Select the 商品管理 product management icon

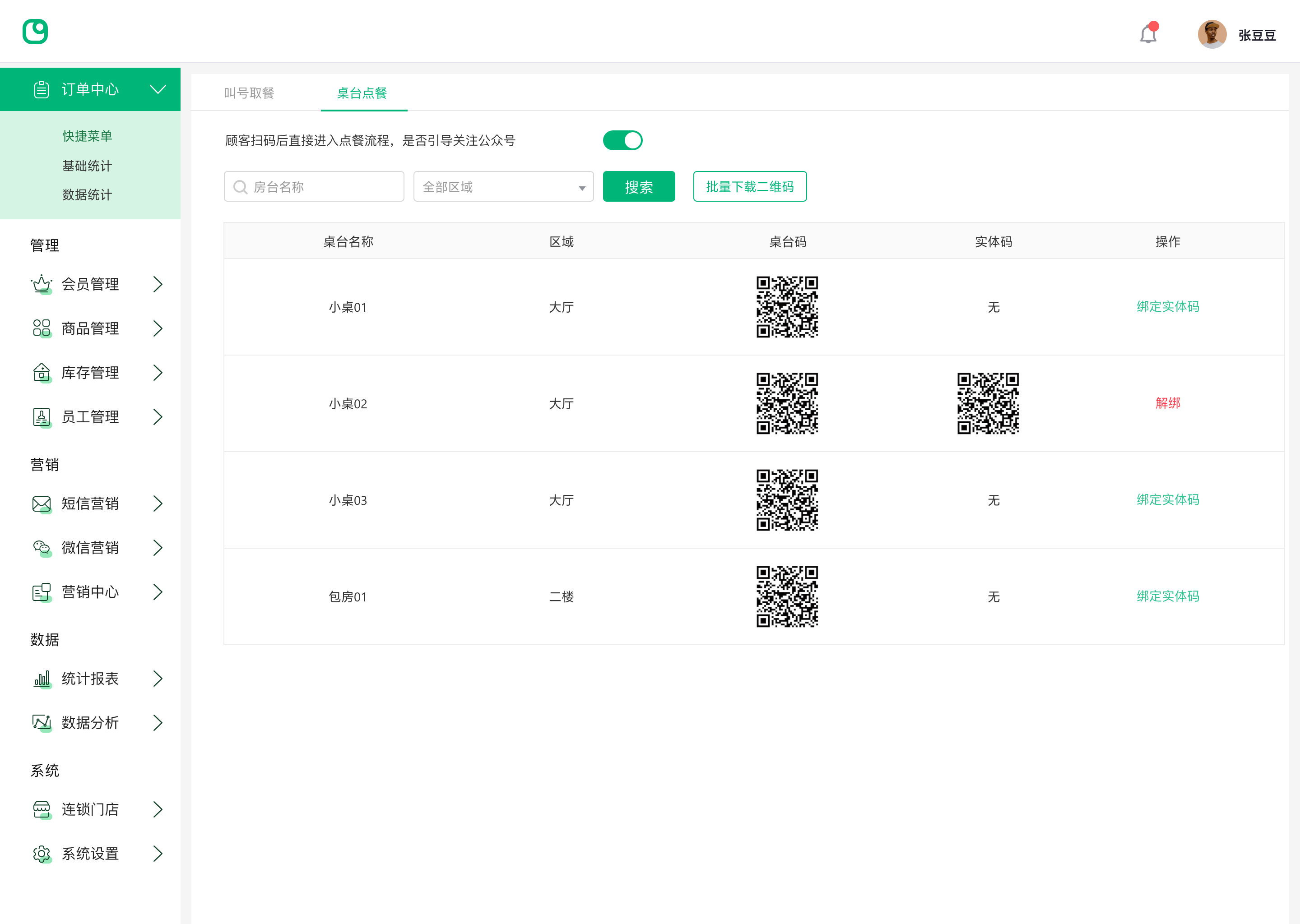[41, 328]
